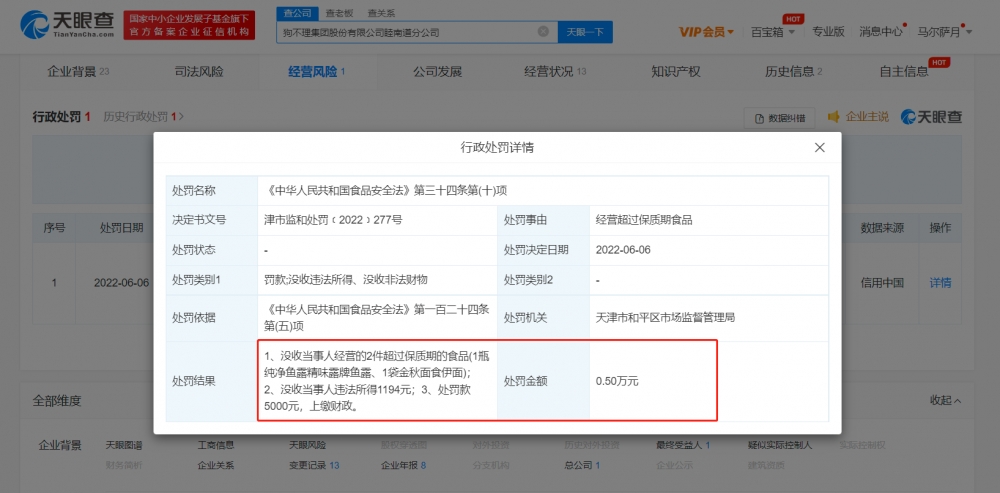1000x493 pixels.
Task: Click 企业关系 link
Action: tap(216, 465)
